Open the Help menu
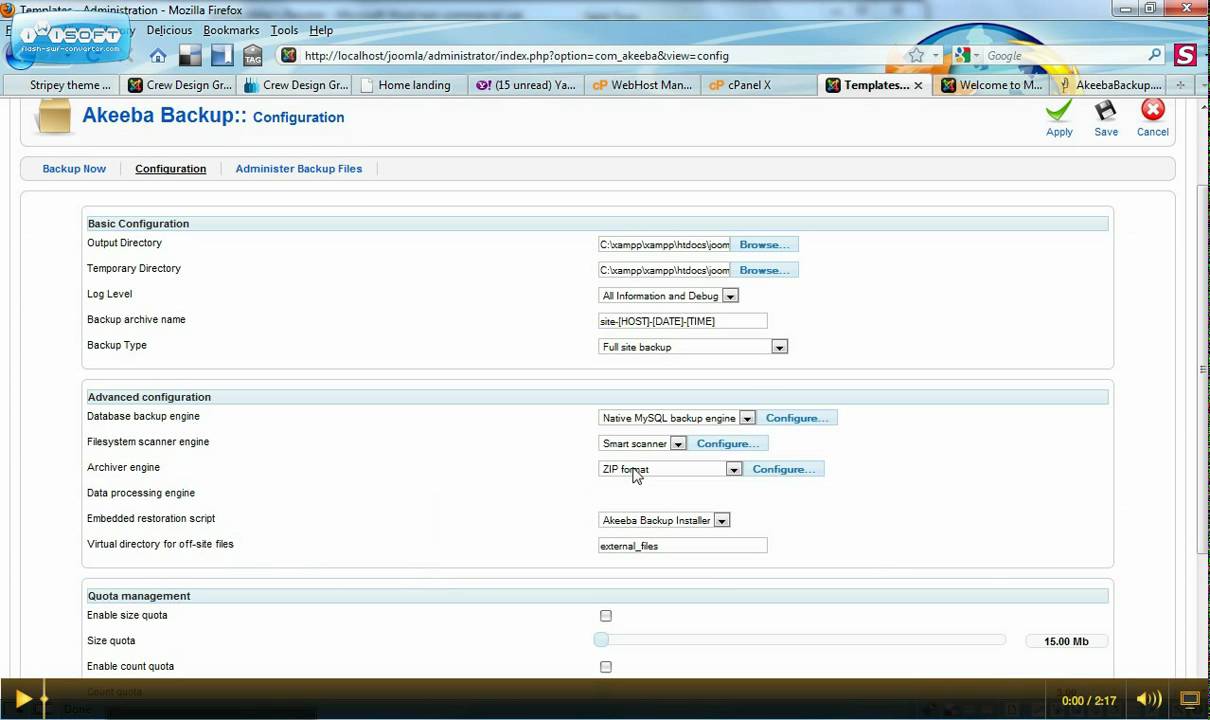 click(x=321, y=30)
